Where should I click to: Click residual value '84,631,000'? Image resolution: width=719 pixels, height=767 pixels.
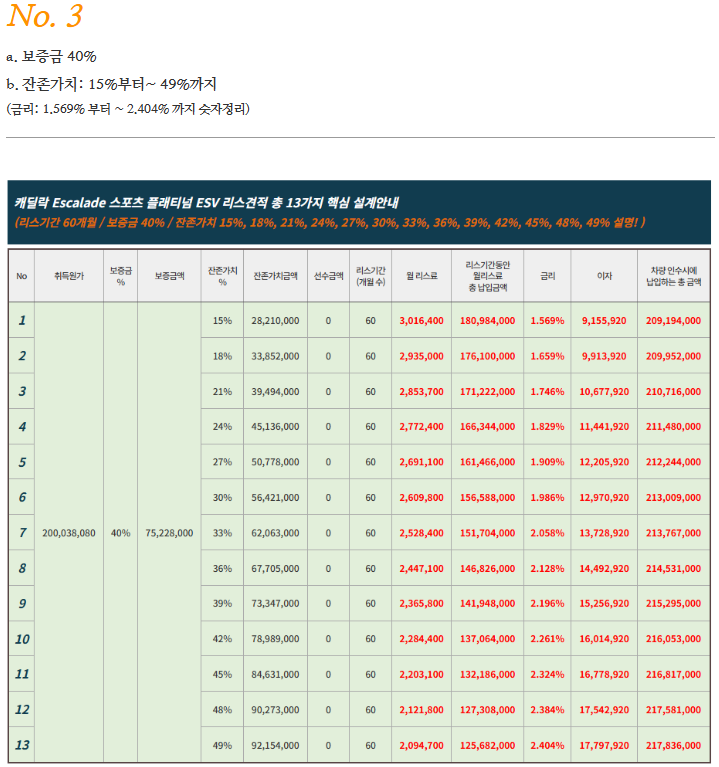click(x=275, y=675)
